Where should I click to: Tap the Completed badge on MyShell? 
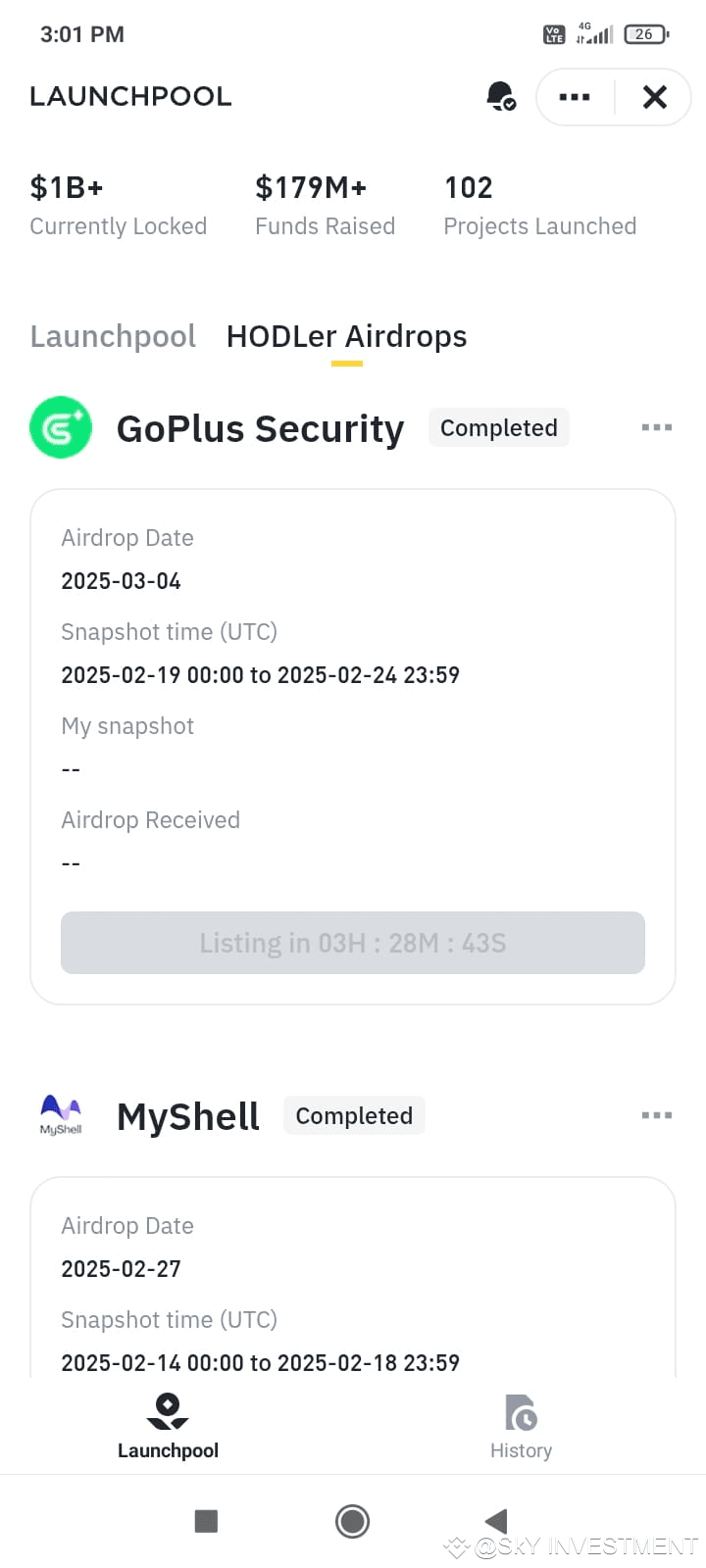[354, 1115]
